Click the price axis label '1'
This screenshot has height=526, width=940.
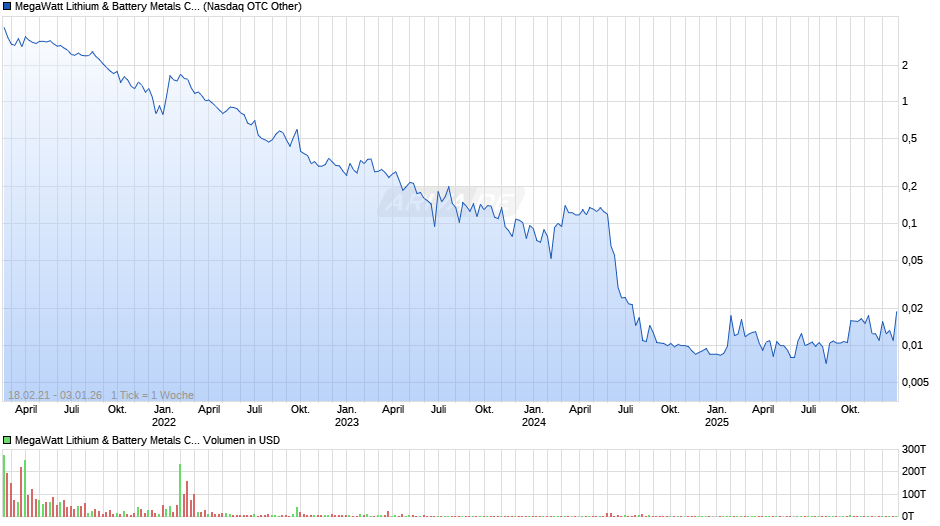(x=905, y=101)
